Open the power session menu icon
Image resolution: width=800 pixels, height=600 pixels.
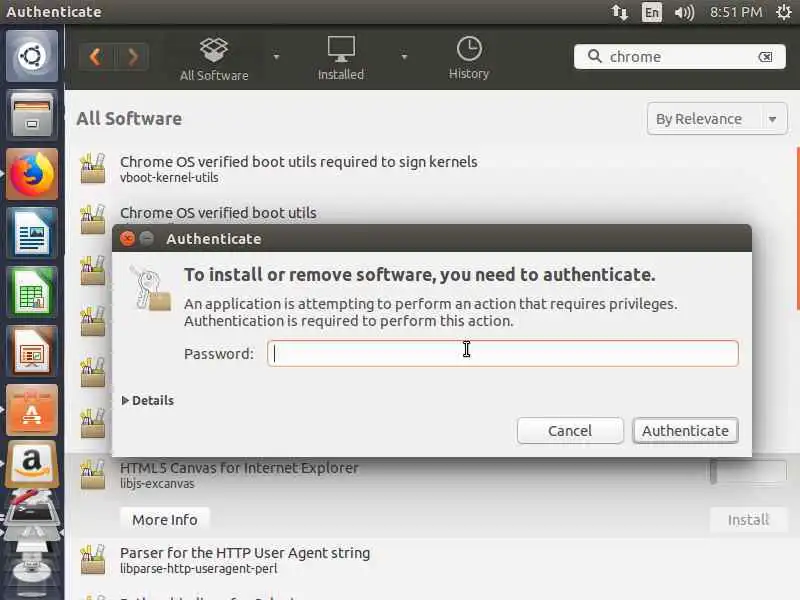(x=784, y=12)
